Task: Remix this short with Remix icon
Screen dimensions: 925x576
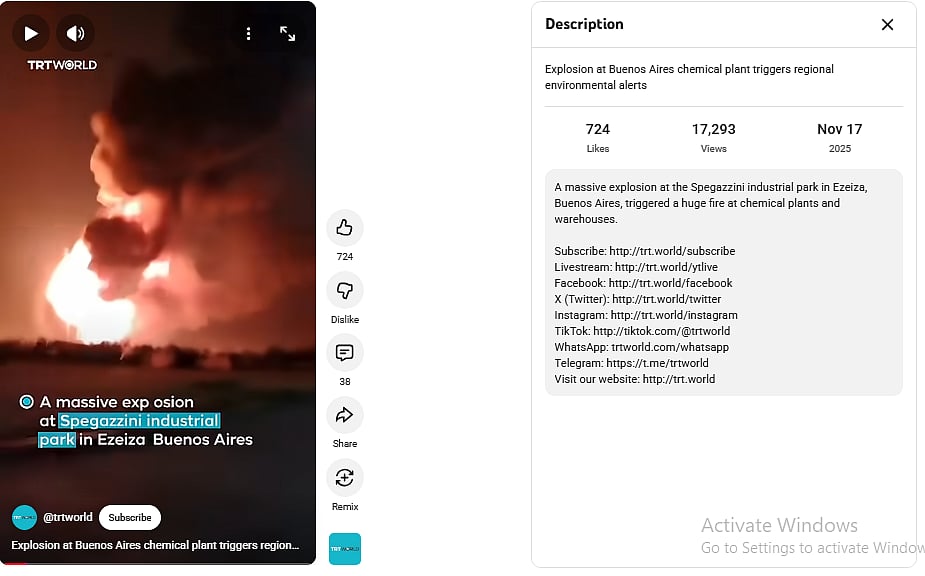Action: (345, 477)
